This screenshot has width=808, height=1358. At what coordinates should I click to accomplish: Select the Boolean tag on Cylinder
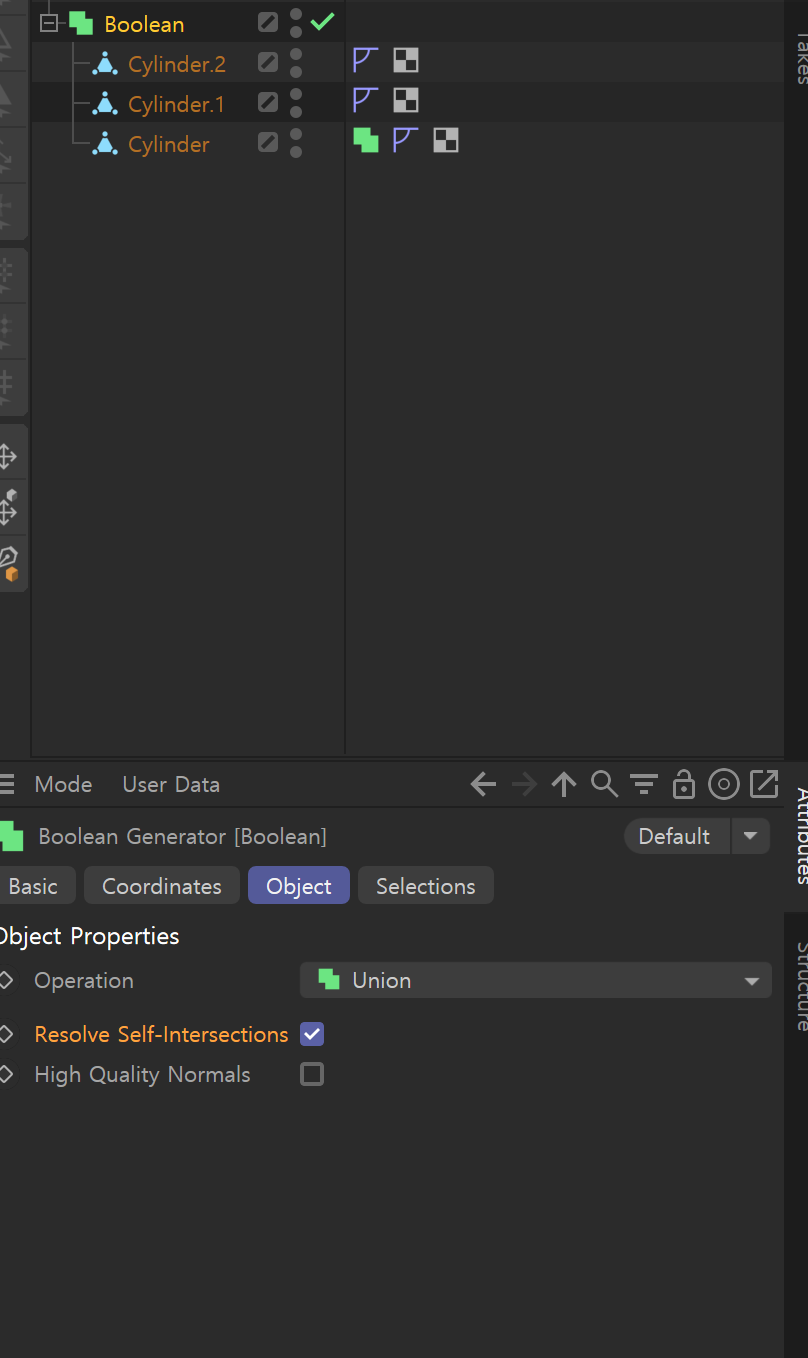pyautogui.click(x=366, y=141)
